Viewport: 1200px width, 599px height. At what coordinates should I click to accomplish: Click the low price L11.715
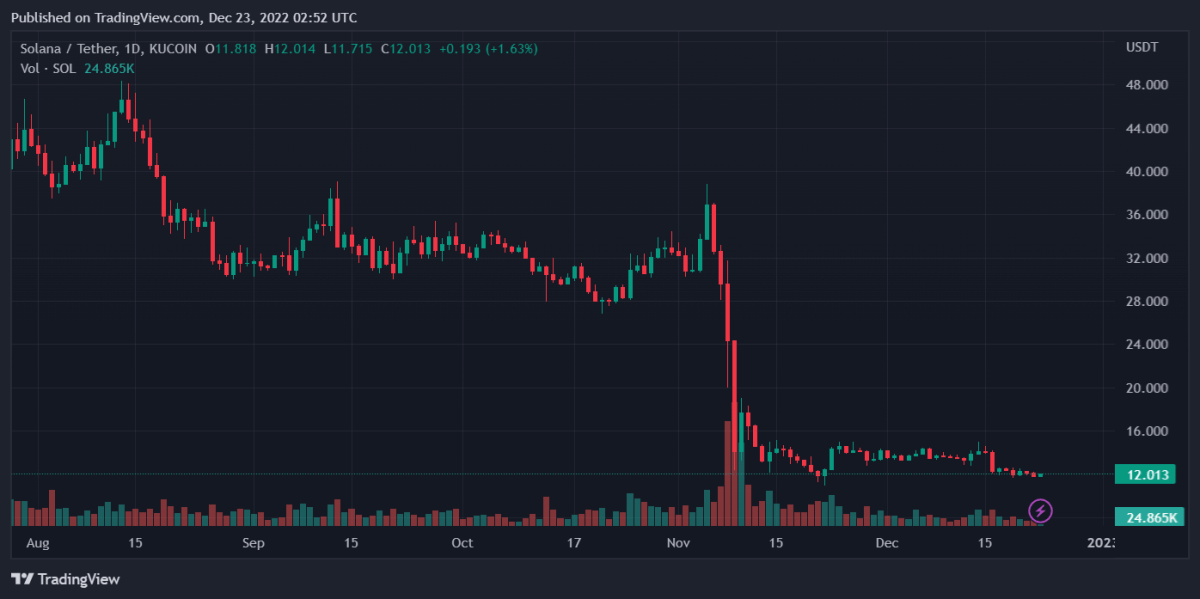[347, 48]
